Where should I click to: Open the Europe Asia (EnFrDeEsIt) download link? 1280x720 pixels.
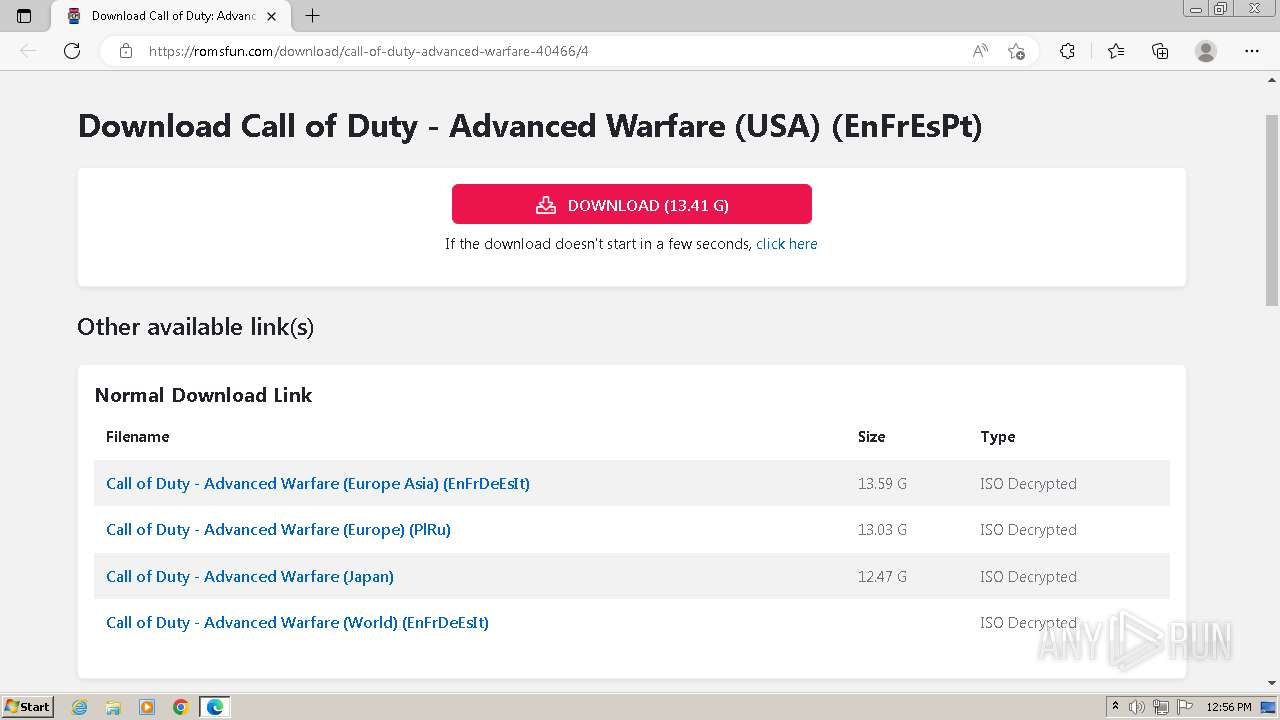(318, 484)
